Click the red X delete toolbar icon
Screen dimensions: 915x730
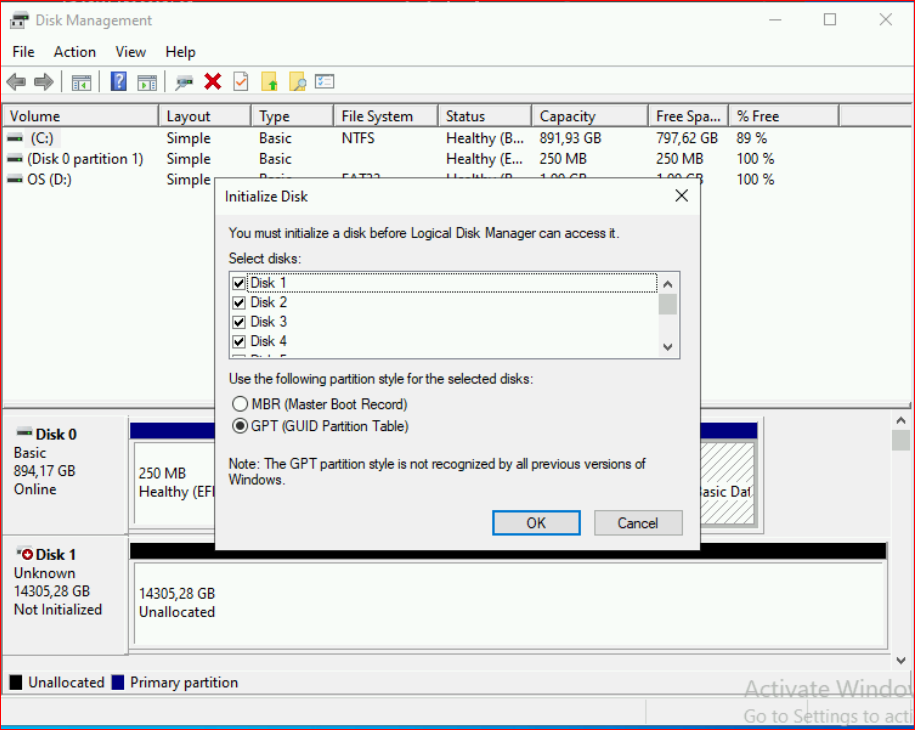212,82
